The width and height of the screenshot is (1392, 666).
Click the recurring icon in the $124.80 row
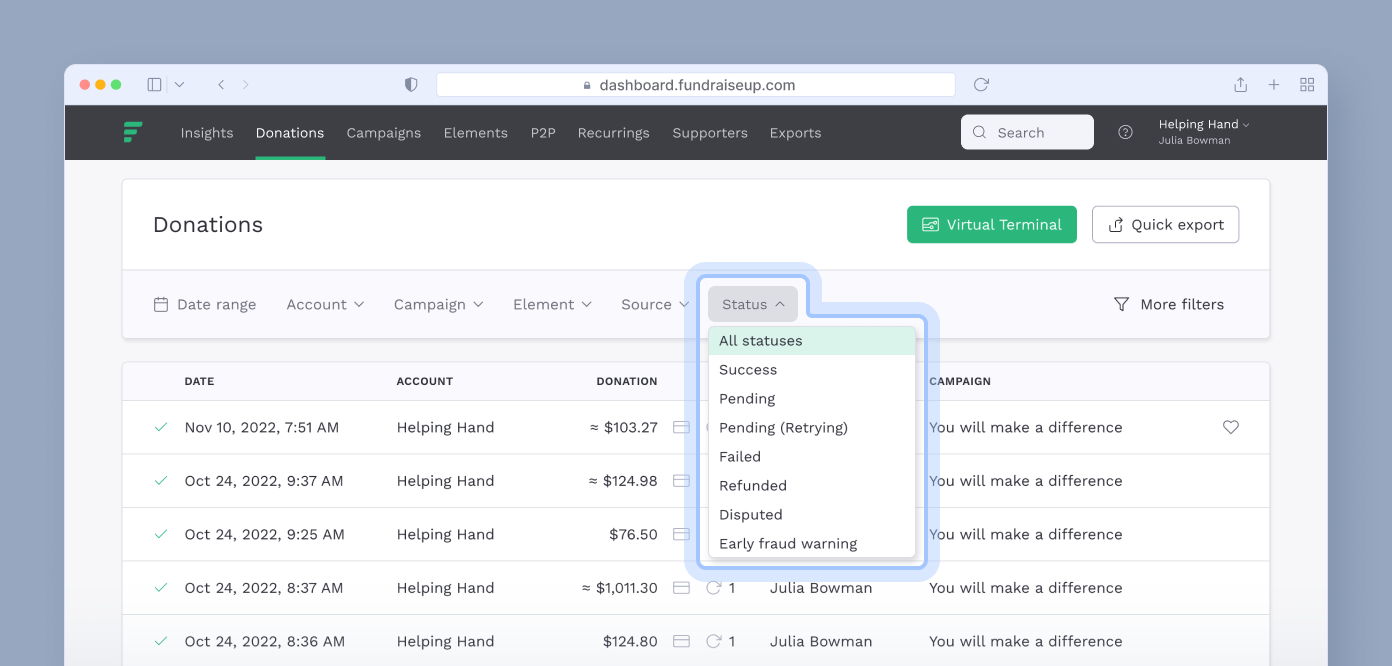pyautogui.click(x=714, y=641)
